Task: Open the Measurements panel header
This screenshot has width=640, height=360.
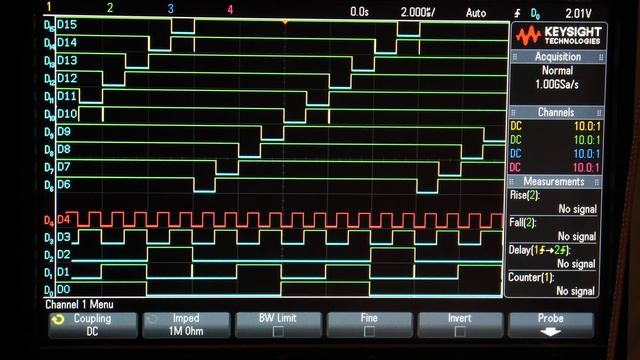Action: (x=553, y=181)
